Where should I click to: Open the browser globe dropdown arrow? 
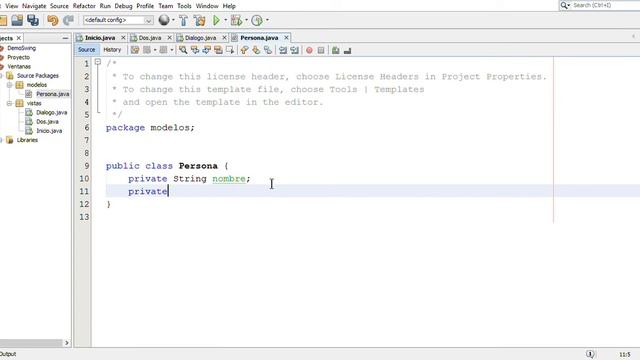point(173,20)
